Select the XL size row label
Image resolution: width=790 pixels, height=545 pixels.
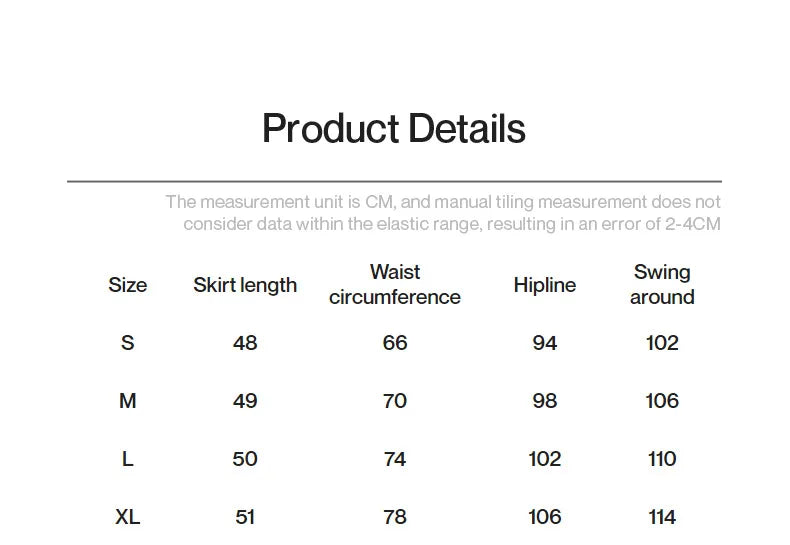(x=127, y=517)
